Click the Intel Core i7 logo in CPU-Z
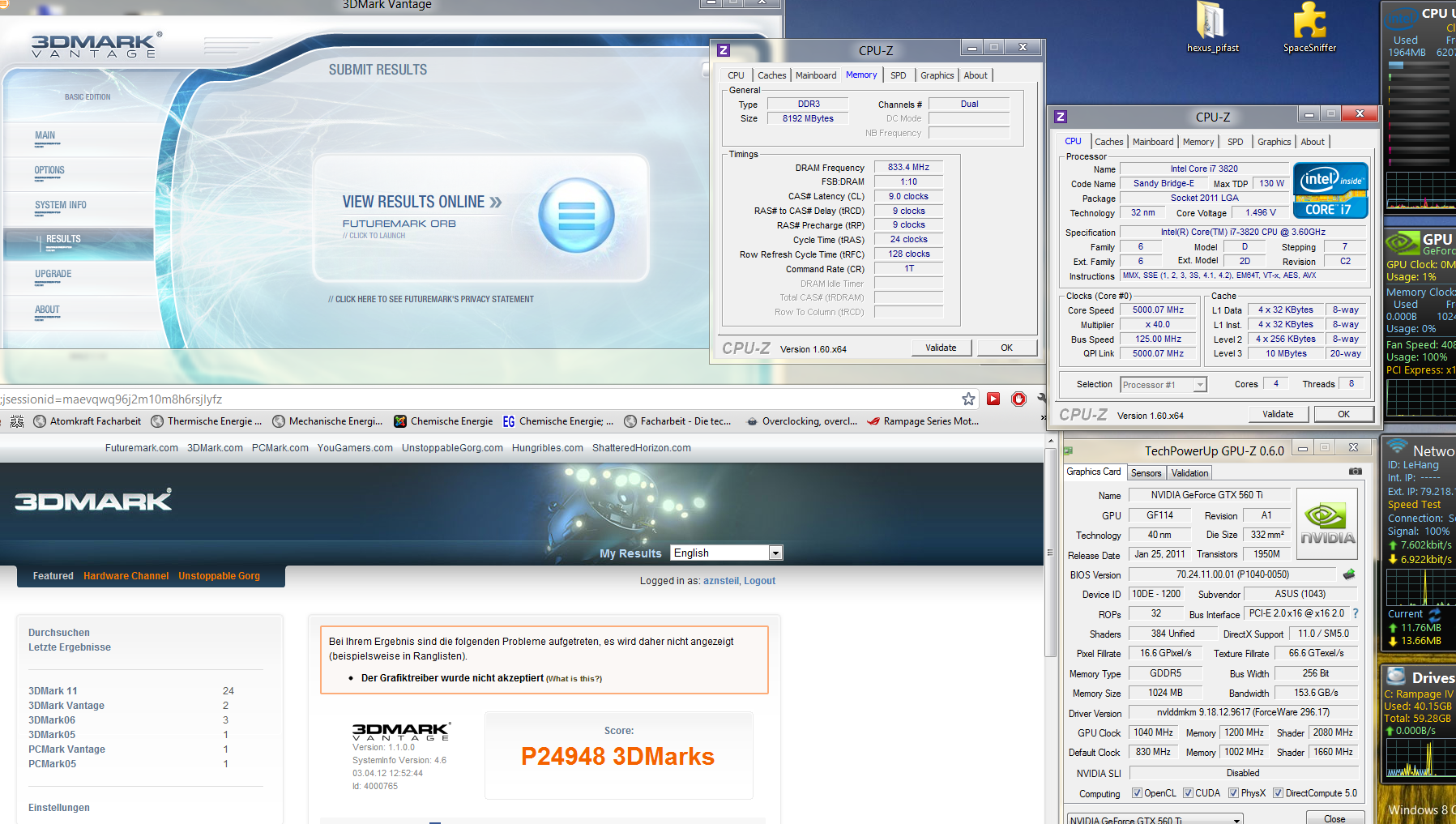Image resolution: width=1456 pixels, height=824 pixels. tap(1330, 190)
